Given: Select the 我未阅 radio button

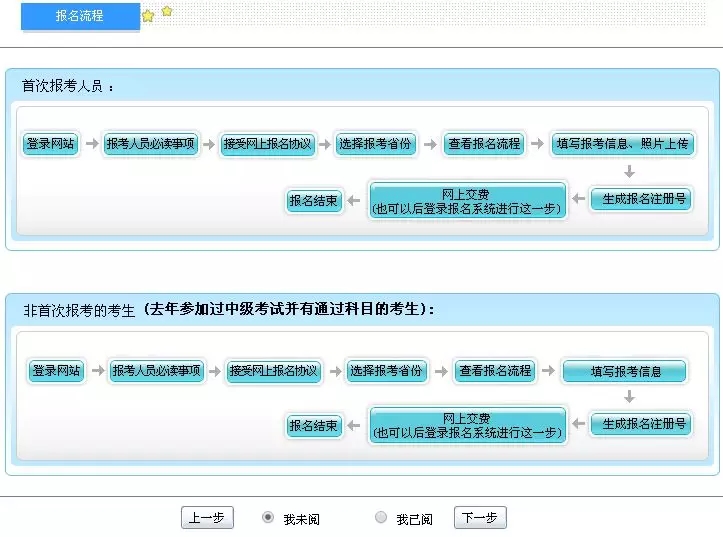Looking at the screenshot, I should (268, 518).
